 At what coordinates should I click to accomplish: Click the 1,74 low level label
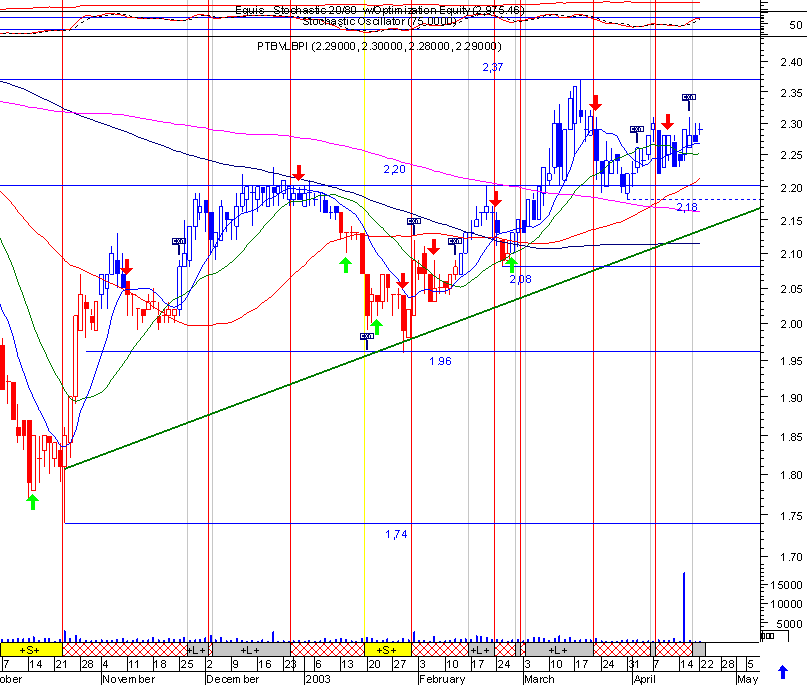coord(396,534)
